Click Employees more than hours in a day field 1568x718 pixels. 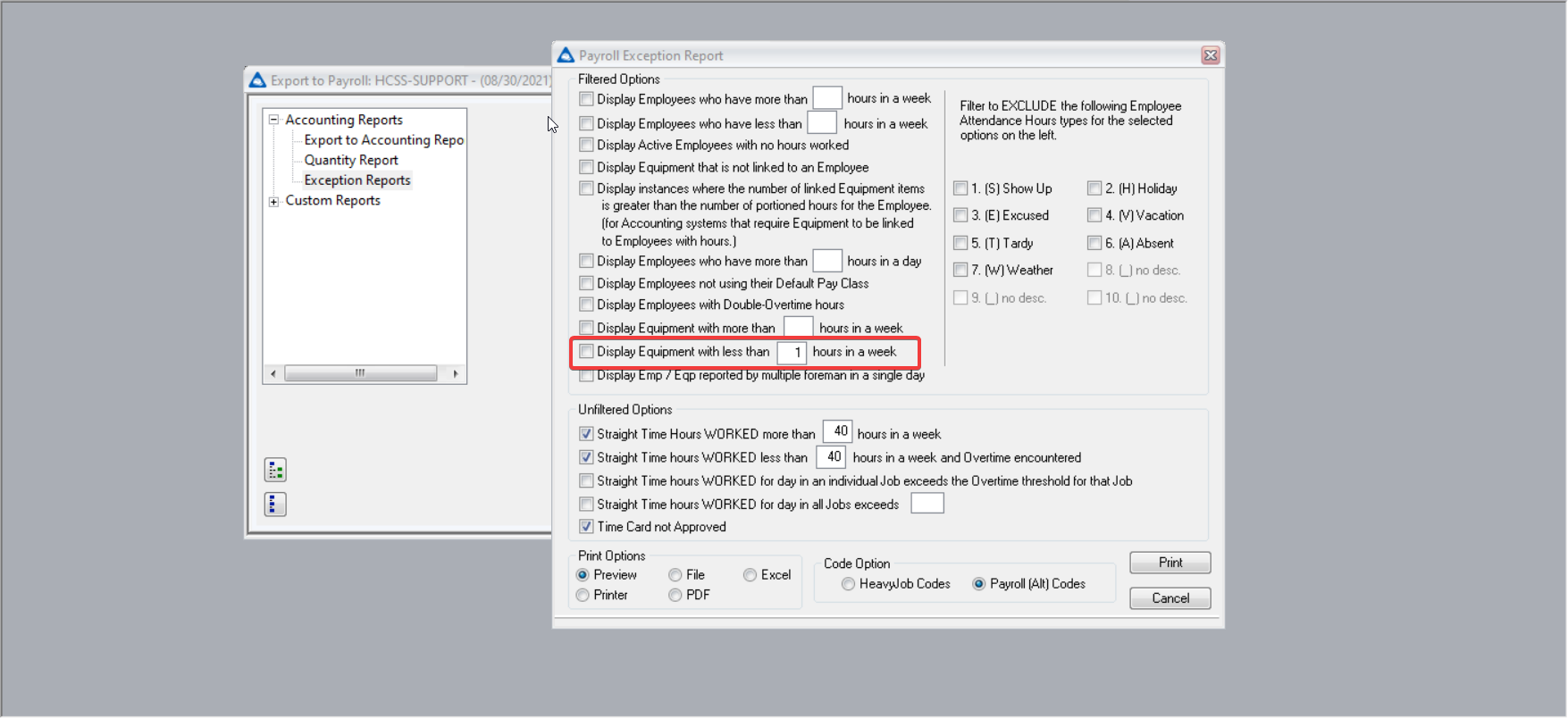[x=827, y=261]
